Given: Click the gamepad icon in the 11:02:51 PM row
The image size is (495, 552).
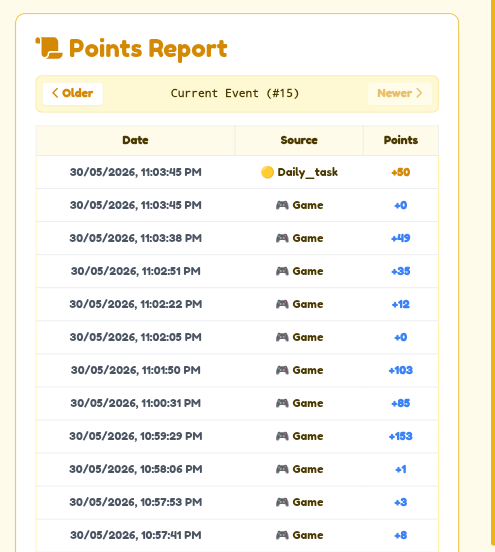Looking at the screenshot, I should tap(282, 271).
